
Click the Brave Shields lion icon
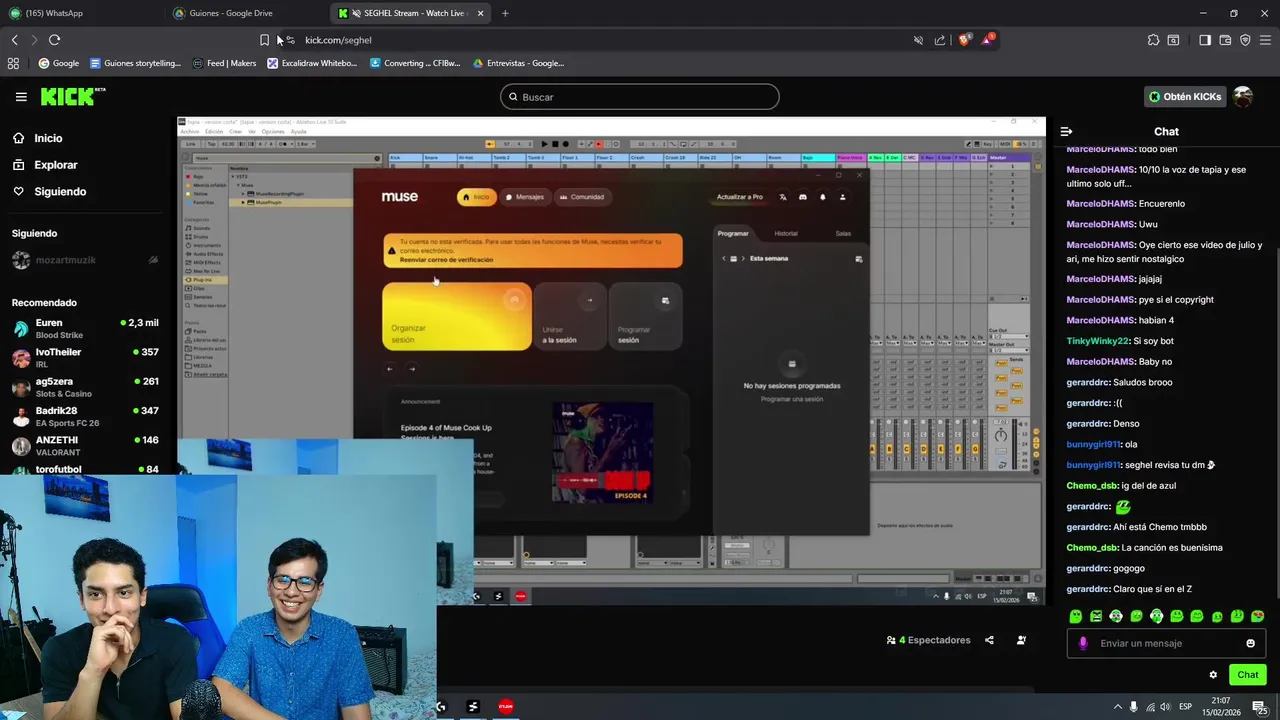(x=964, y=40)
